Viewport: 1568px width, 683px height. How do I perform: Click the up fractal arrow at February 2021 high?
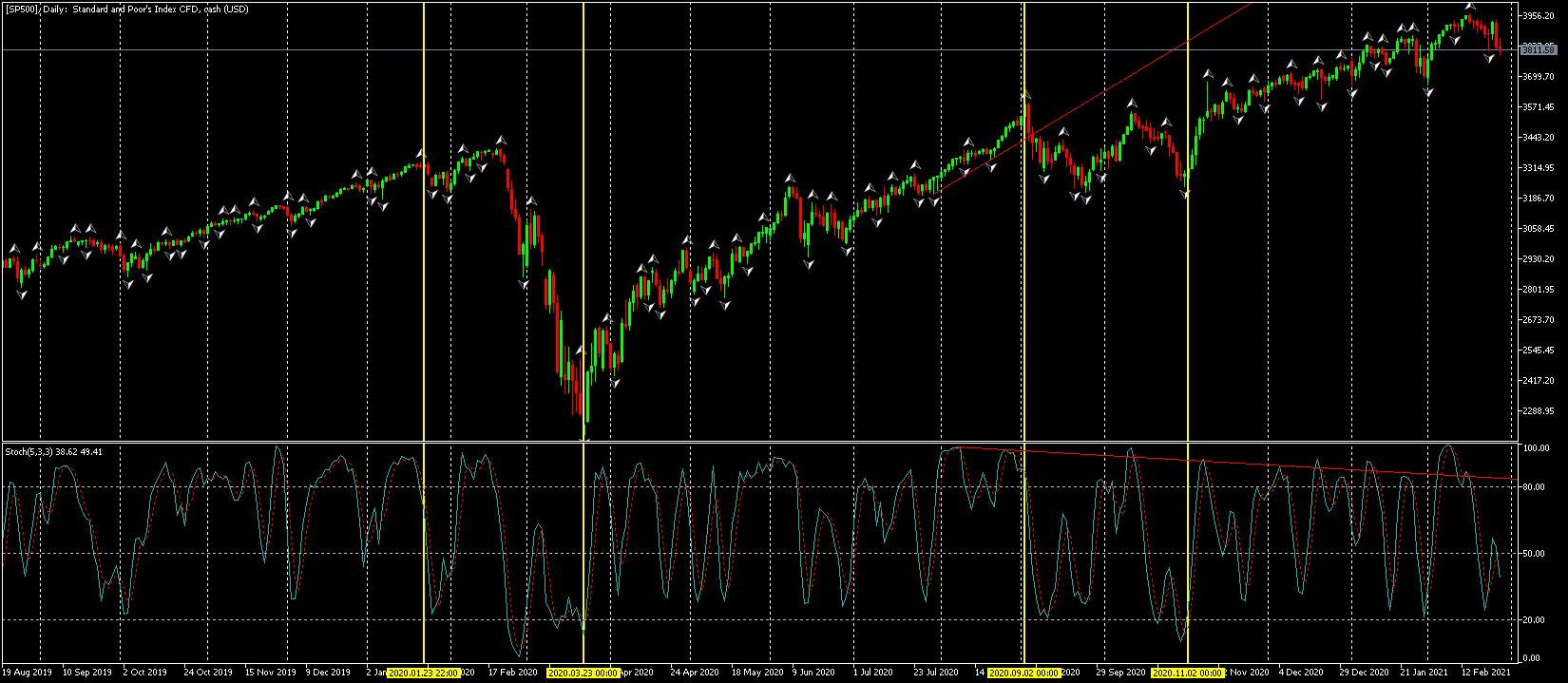pos(1469,8)
